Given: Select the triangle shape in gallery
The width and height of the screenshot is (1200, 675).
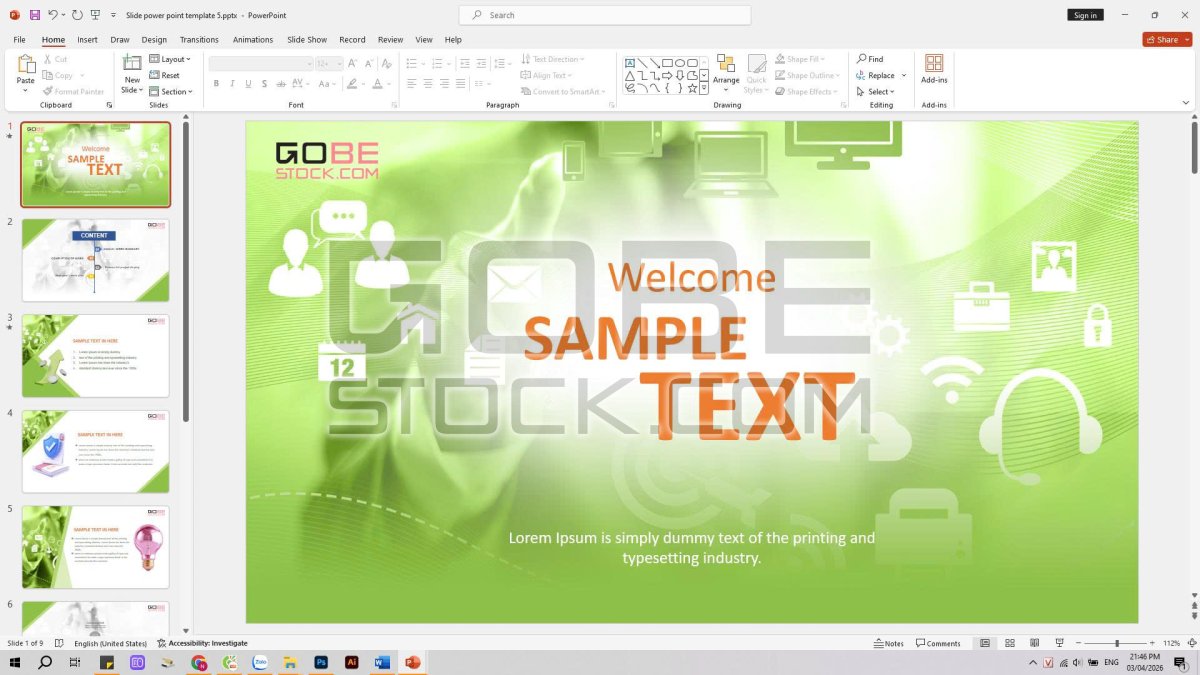Looking at the screenshot, I should click(630, 75).
